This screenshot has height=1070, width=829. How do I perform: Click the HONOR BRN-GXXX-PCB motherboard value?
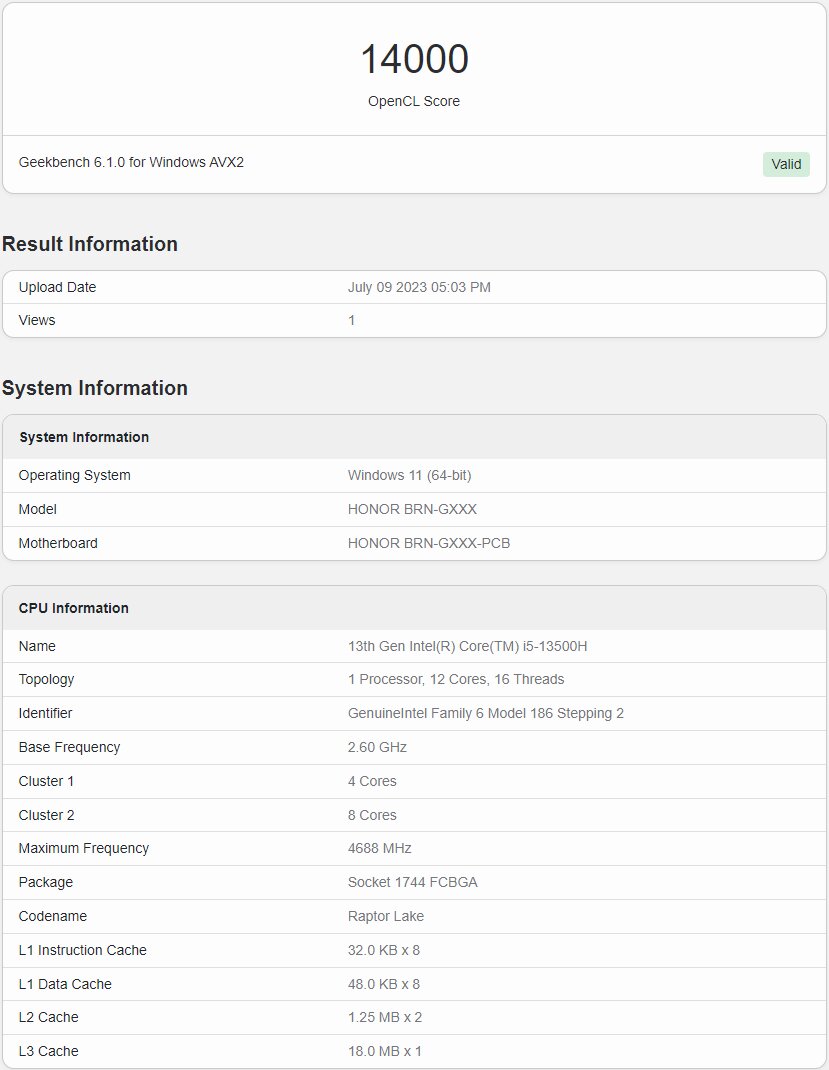pyautogui.click(x=428, y=543)
